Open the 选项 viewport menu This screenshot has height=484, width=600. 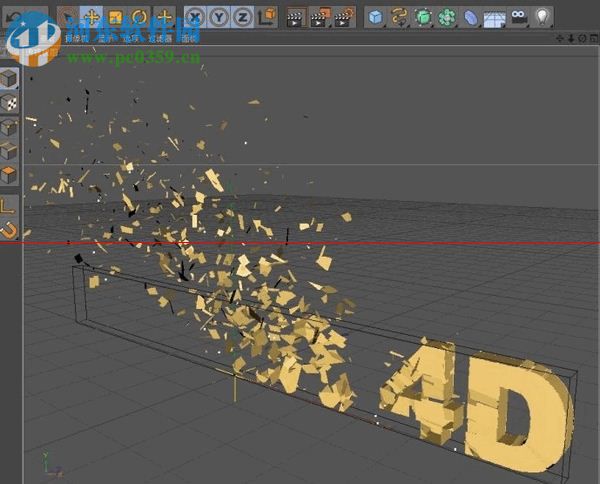[x=130, y=39]
